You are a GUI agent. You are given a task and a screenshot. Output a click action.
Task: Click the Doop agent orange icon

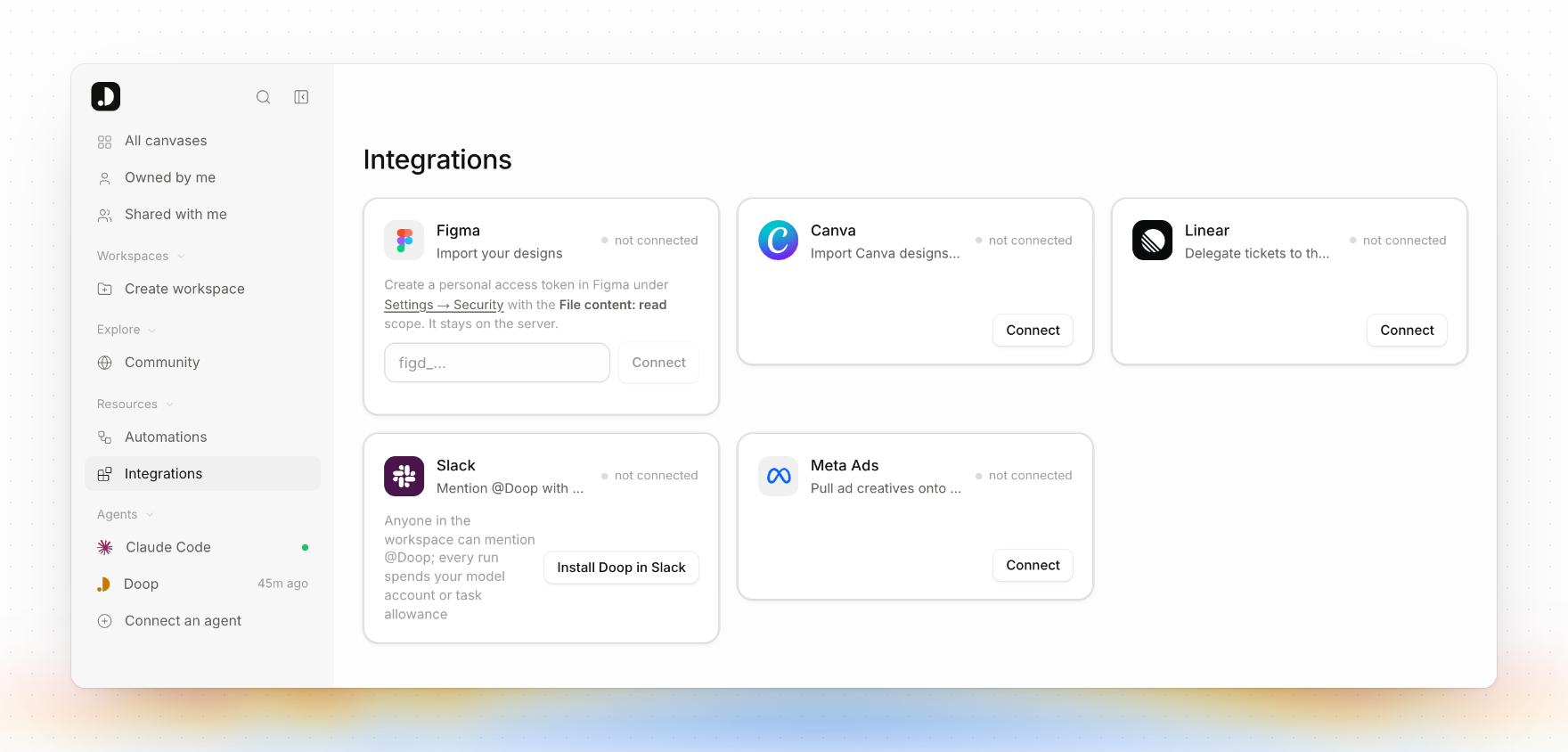point(104,584)
